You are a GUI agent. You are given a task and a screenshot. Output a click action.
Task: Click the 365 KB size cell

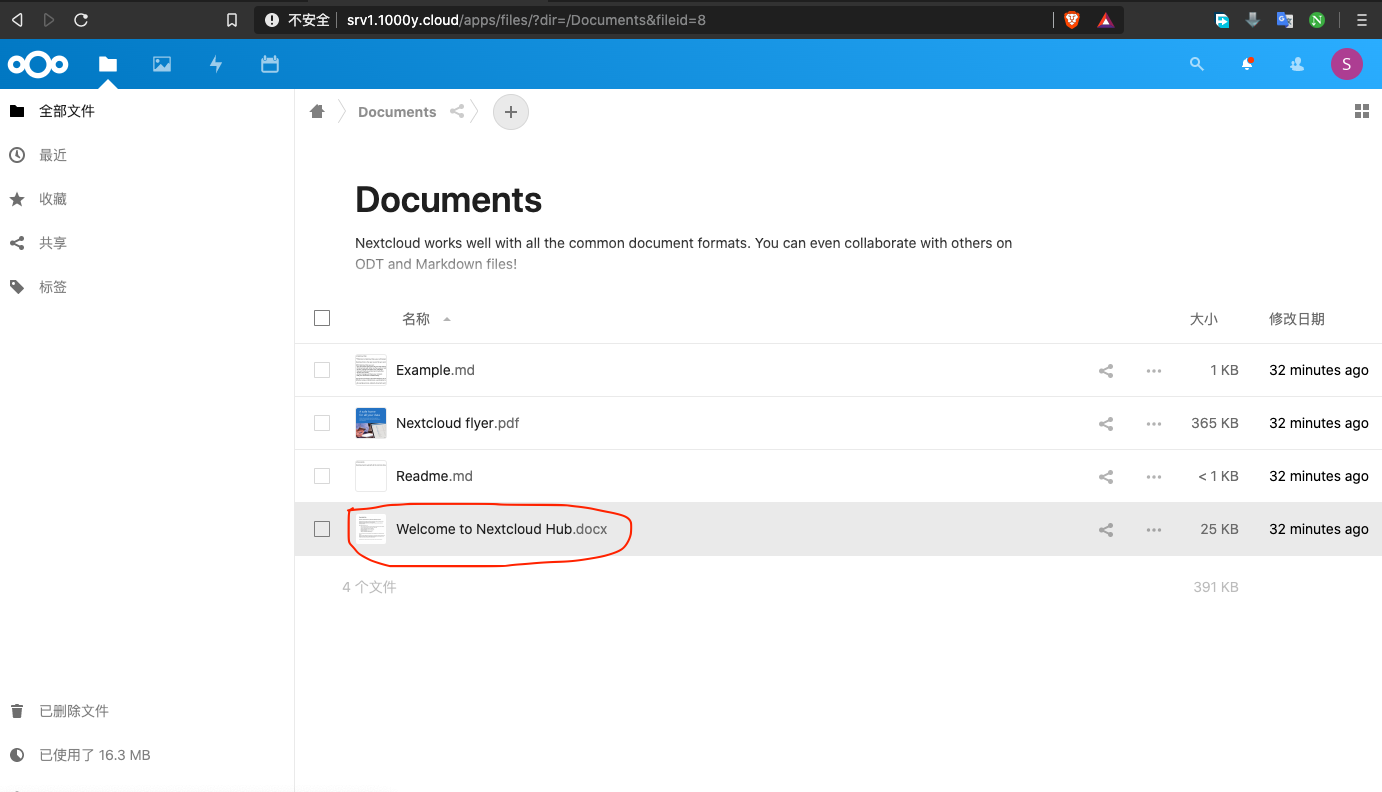click(x=1215, y=423)
